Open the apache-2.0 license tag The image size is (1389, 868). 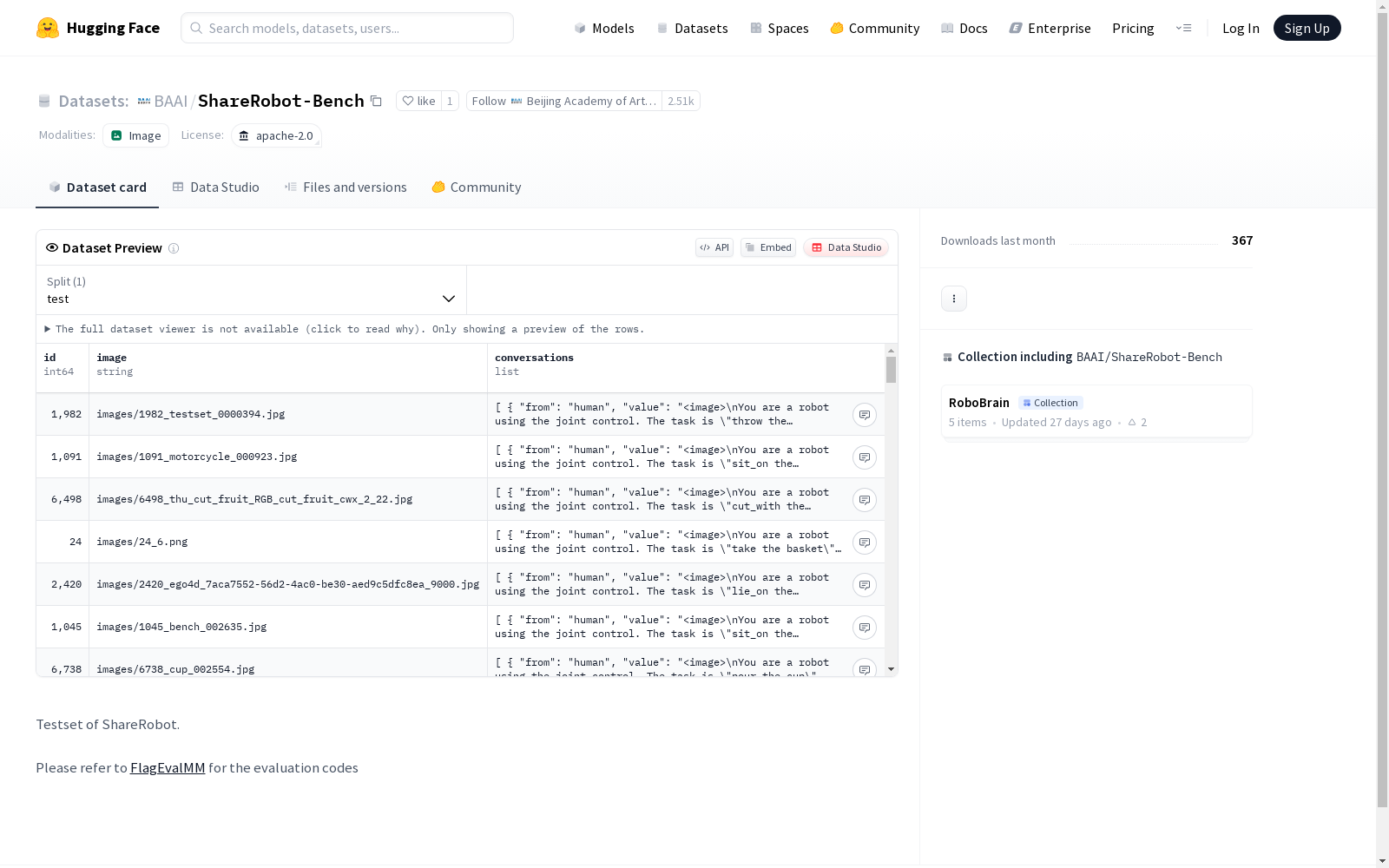(276, 135)
